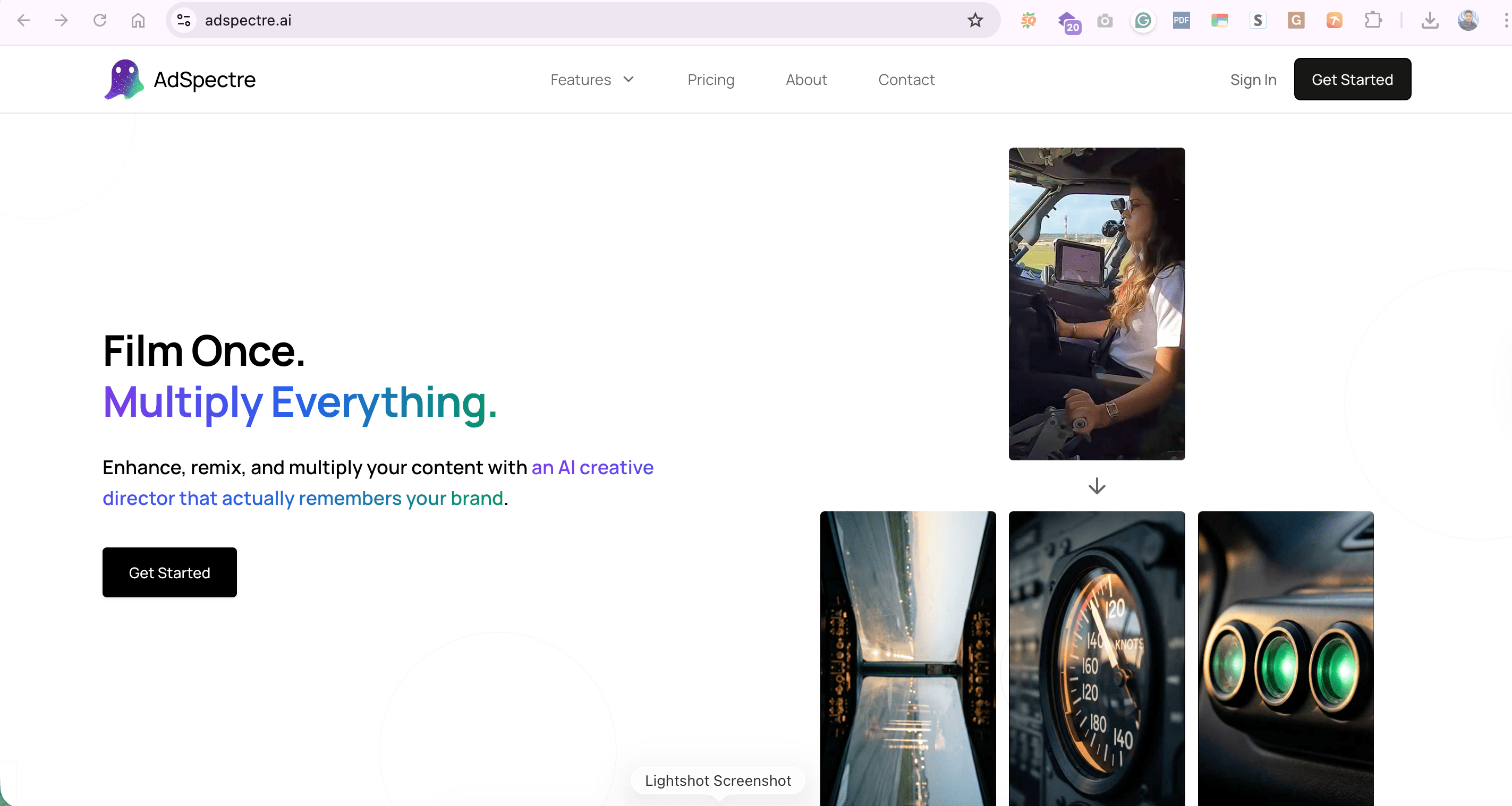This screenshot has height=806, width=1512.
Task: Navigate to Contact in nav bar
Action: [x=906, y=80]
